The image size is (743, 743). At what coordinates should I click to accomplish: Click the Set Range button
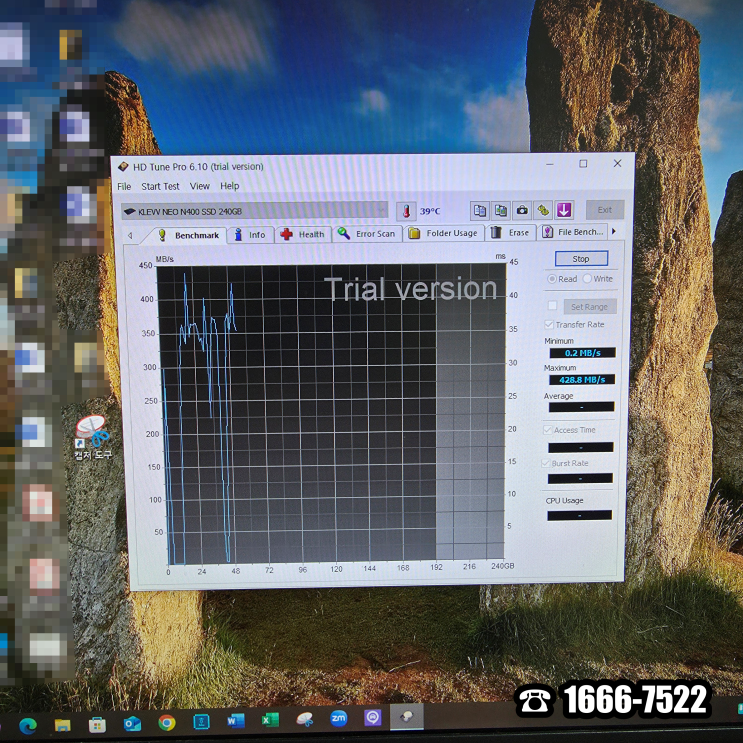coord(590,307)
